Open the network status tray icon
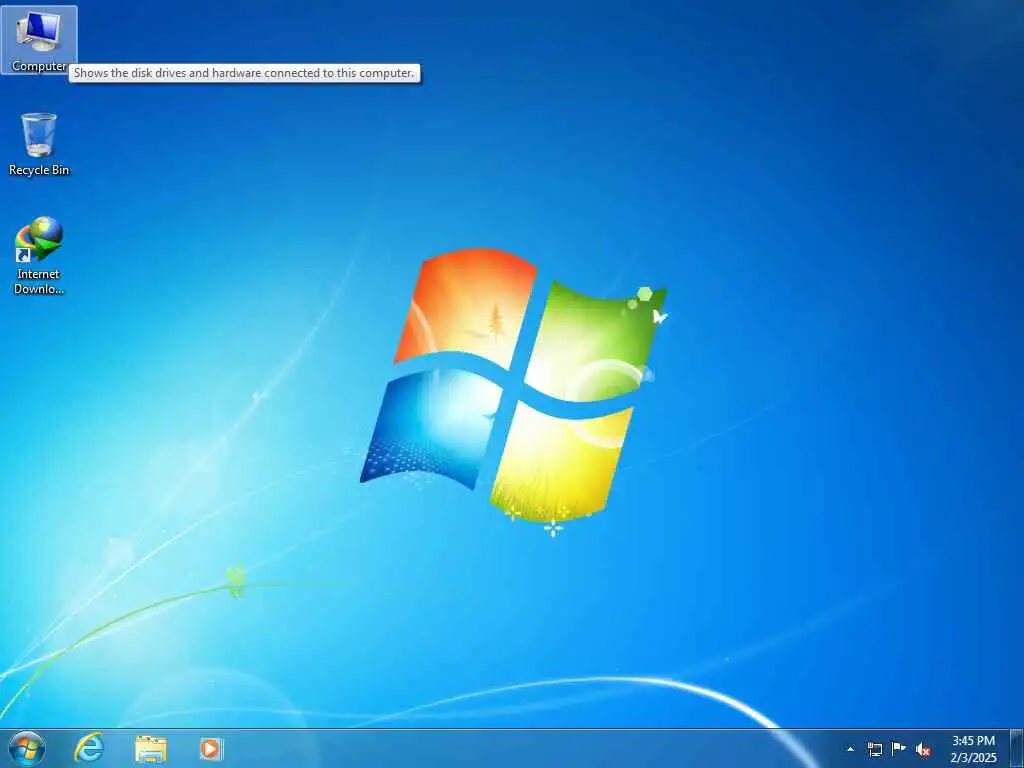 874,749
